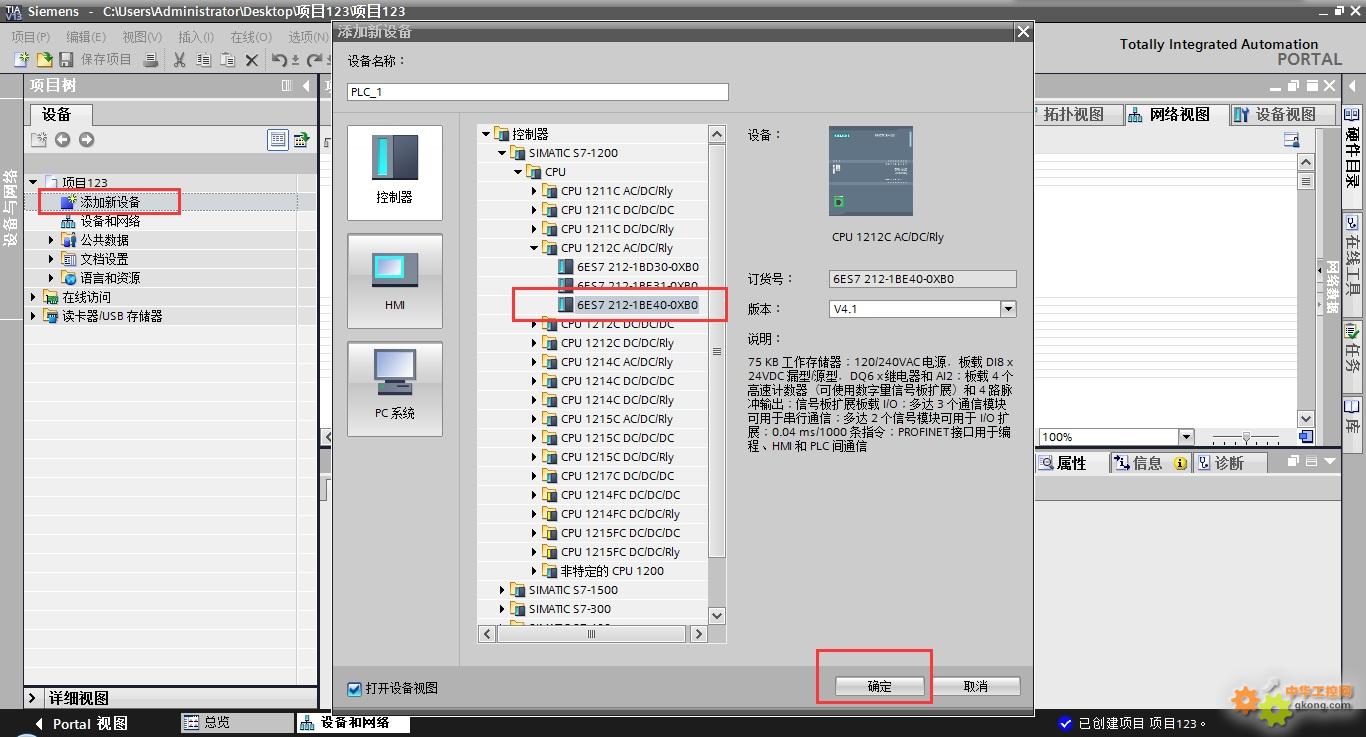Expand the SIMATIC S7-1500 tree node

502,590
